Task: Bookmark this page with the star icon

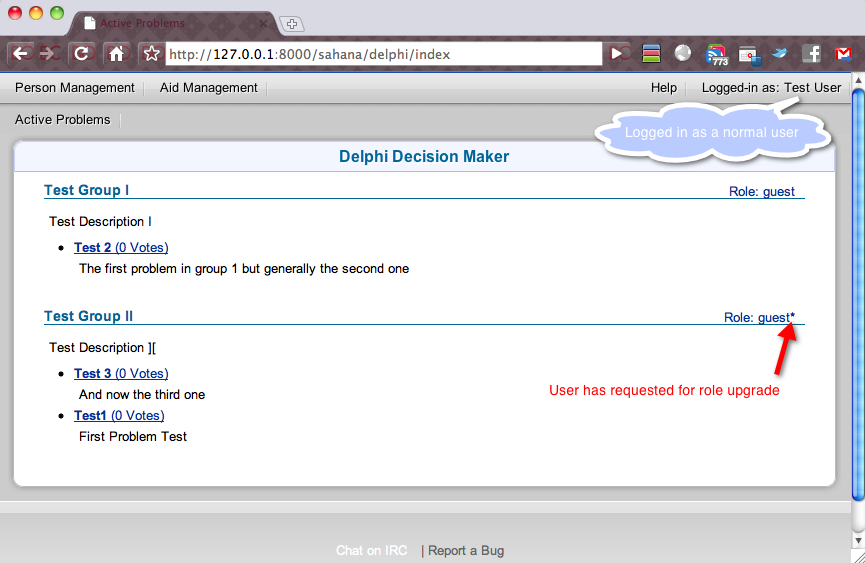Action: (151, 54)
